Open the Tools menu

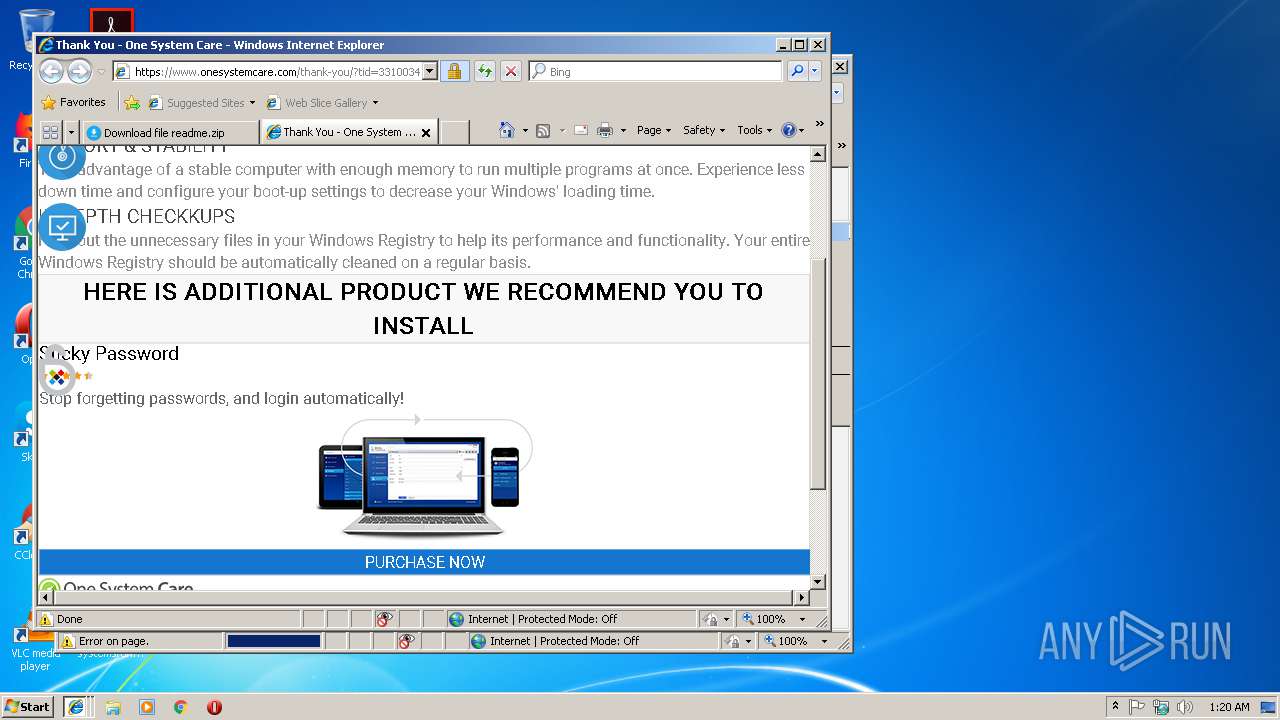coord(755,130)
